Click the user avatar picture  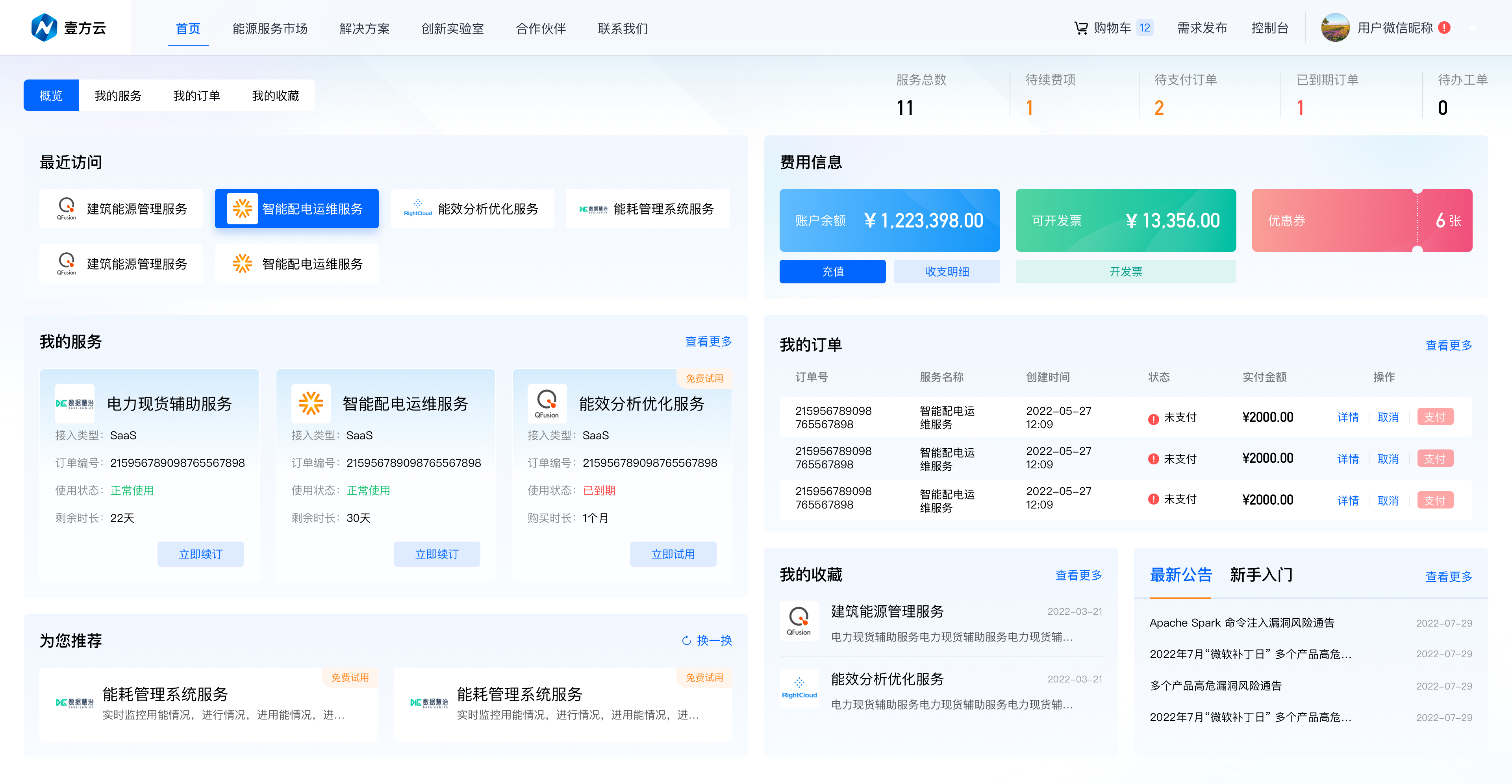1335,28
